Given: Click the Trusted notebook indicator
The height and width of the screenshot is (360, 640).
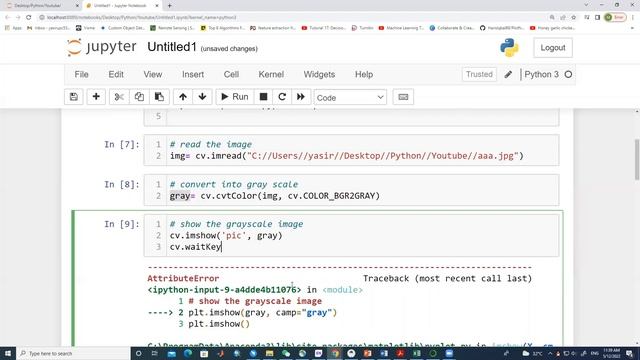Looking at the screenshot, I should coord(479,74).
